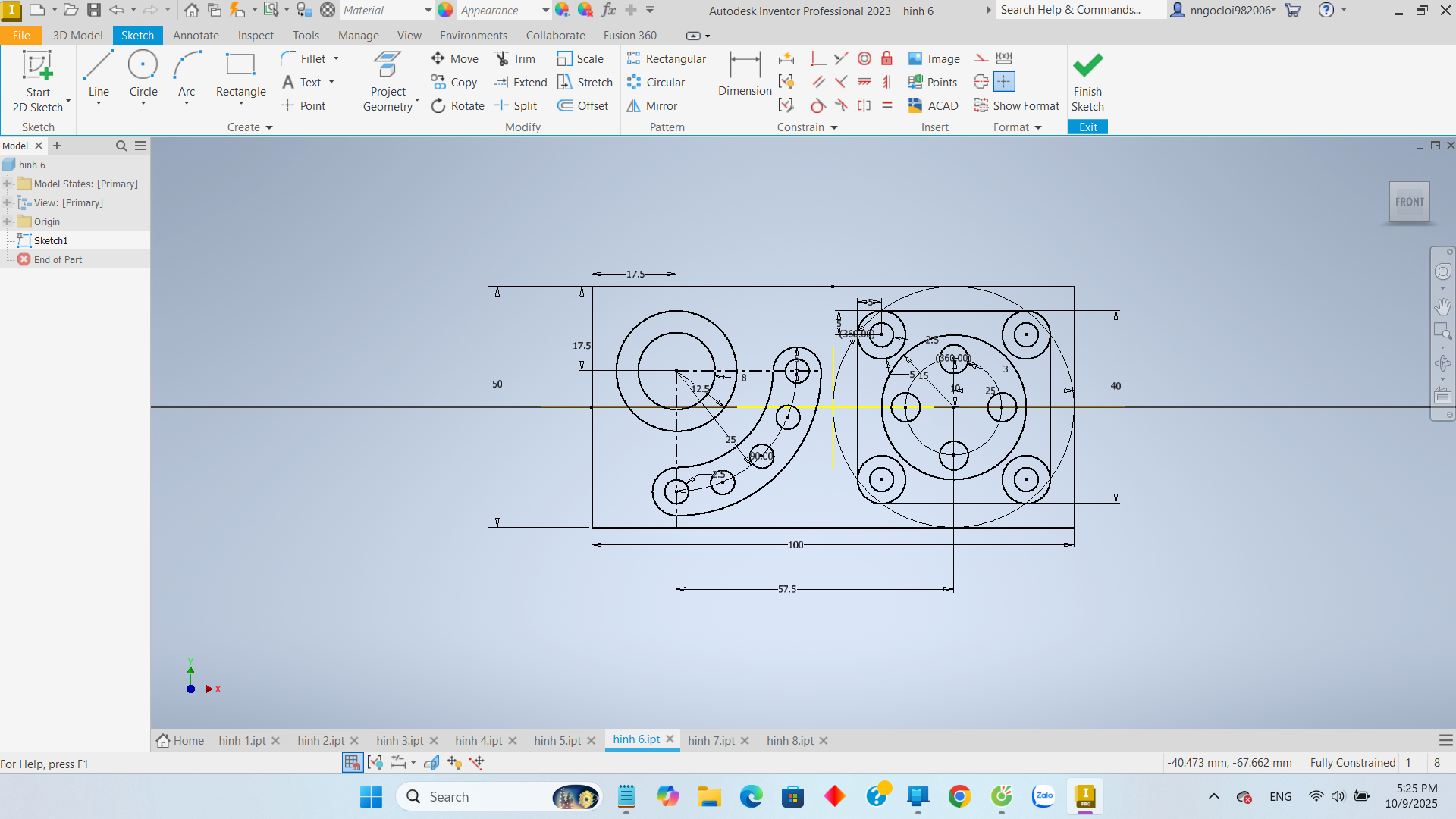Toggle the Center Point format button

coord(1003,82)
